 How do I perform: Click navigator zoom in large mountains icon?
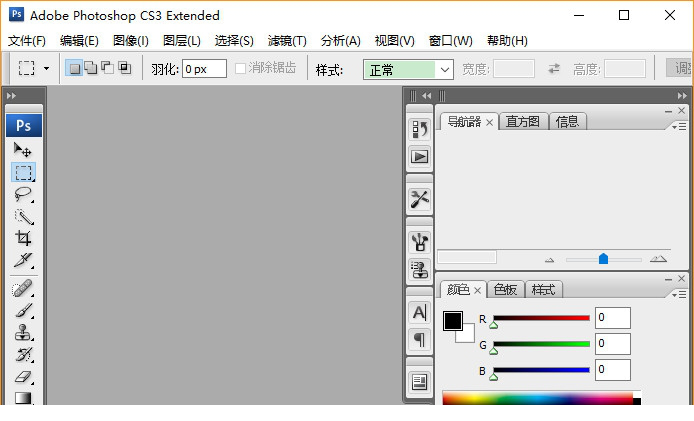[x=658, y=259]
